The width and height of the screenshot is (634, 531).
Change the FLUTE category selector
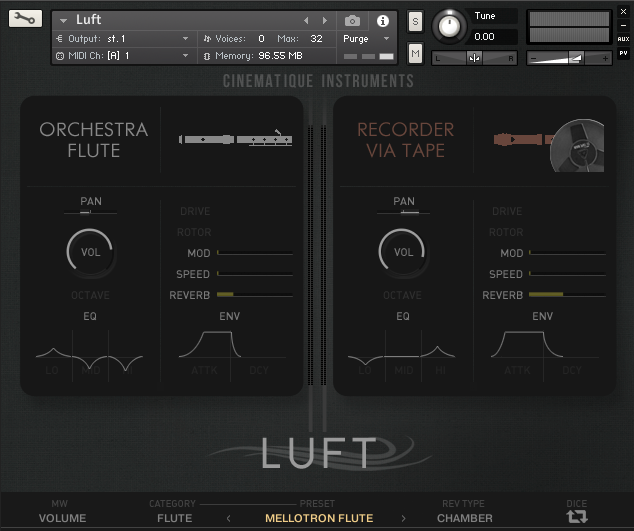pos(175,518)
